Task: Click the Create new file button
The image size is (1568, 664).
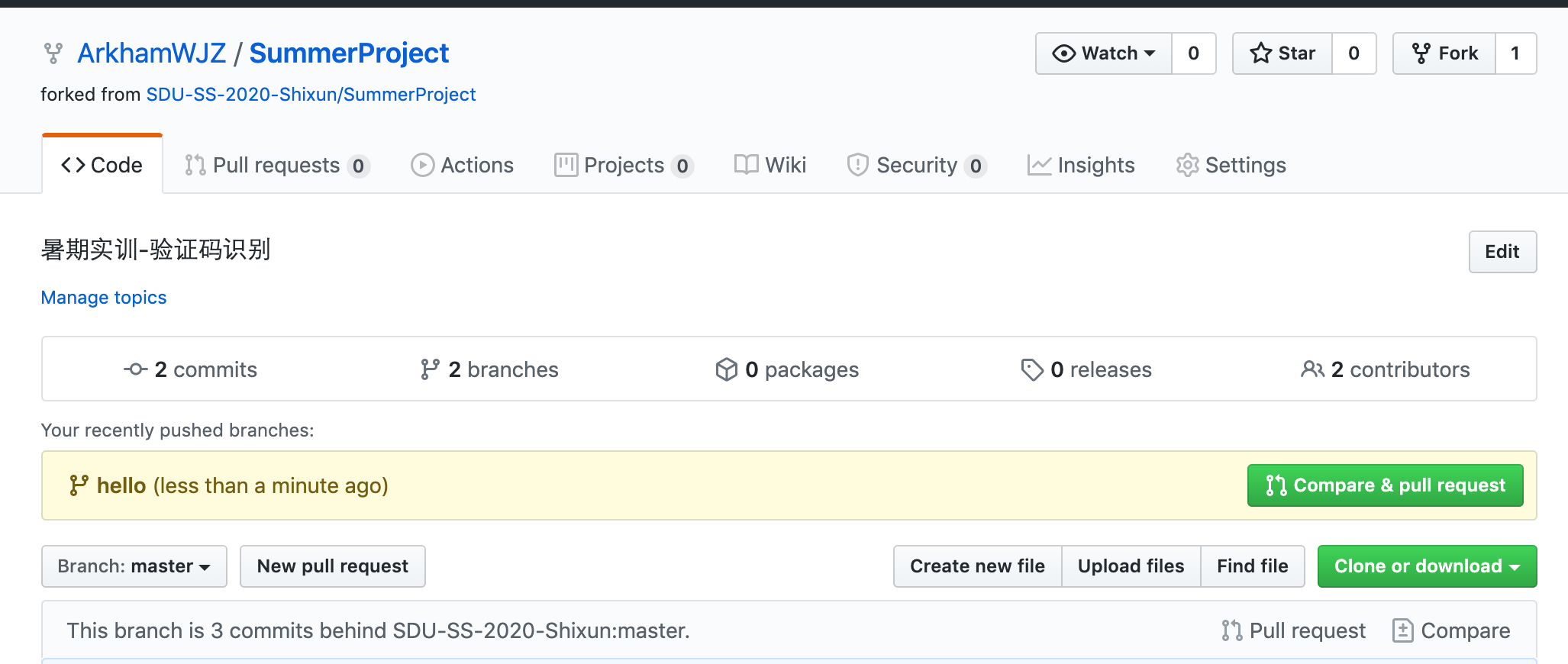Action: tap(978, 566)
